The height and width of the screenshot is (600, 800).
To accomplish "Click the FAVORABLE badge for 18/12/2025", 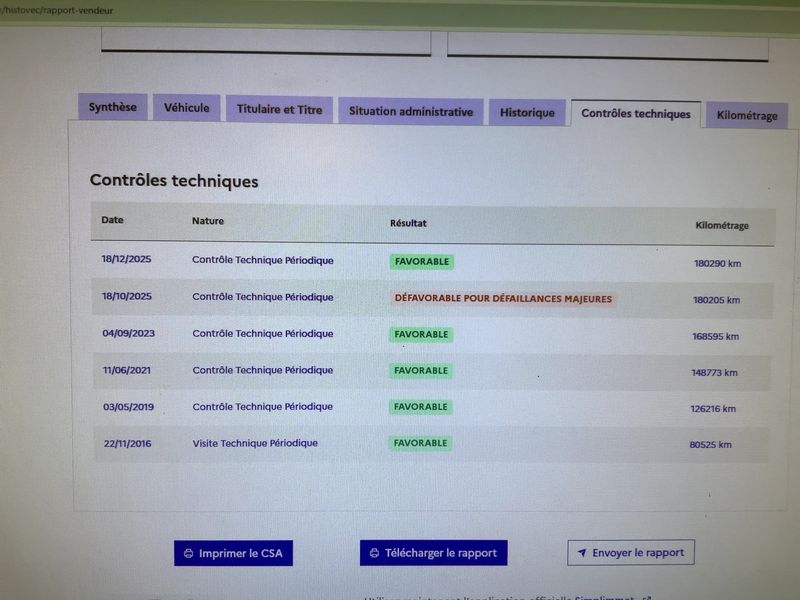I will point(421,262).
